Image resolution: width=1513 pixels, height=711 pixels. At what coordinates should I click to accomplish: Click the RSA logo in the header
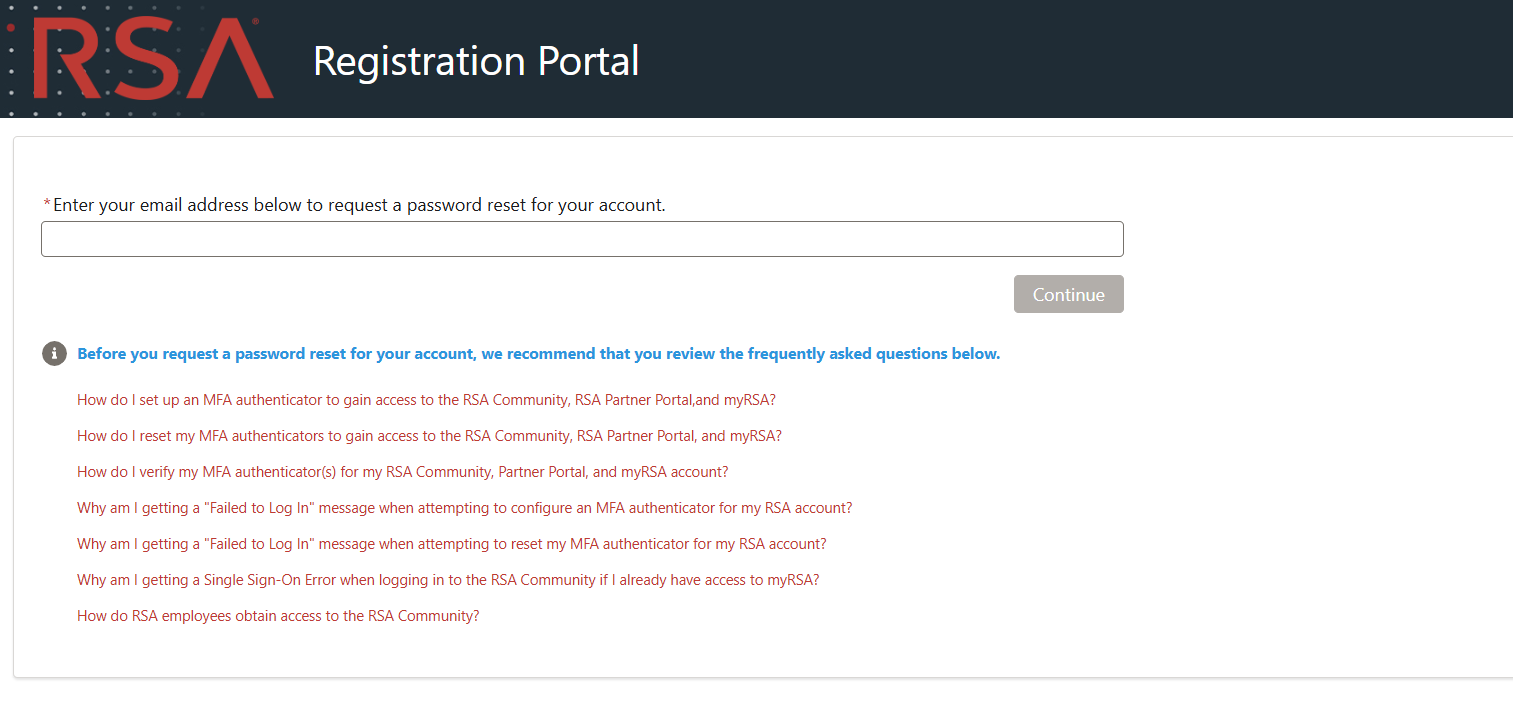point(152,59)
